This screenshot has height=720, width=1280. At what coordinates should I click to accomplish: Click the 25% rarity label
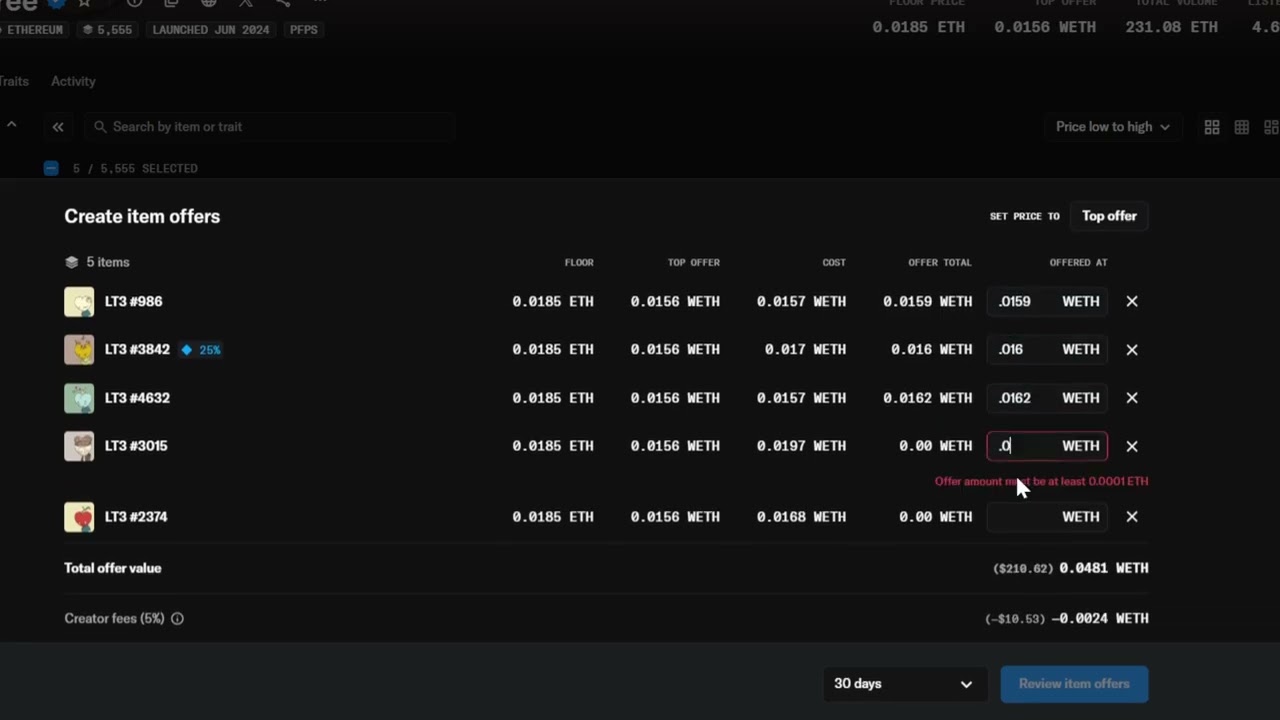(209, 350)
